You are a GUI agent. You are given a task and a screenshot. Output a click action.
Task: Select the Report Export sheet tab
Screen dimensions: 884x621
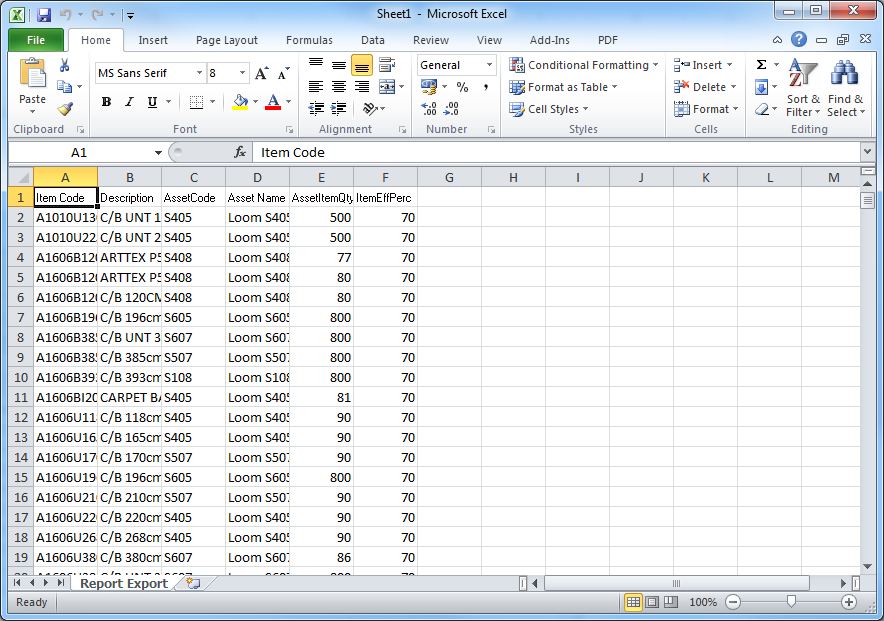124,583
